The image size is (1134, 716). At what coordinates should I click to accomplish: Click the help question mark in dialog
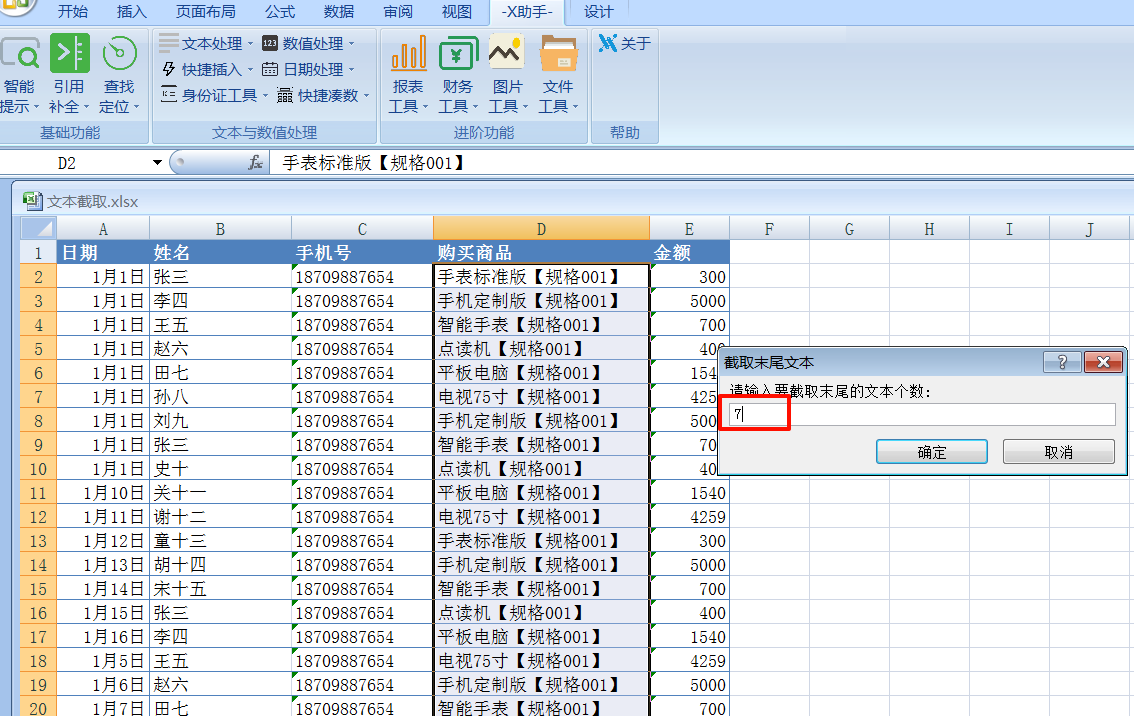1062,362
